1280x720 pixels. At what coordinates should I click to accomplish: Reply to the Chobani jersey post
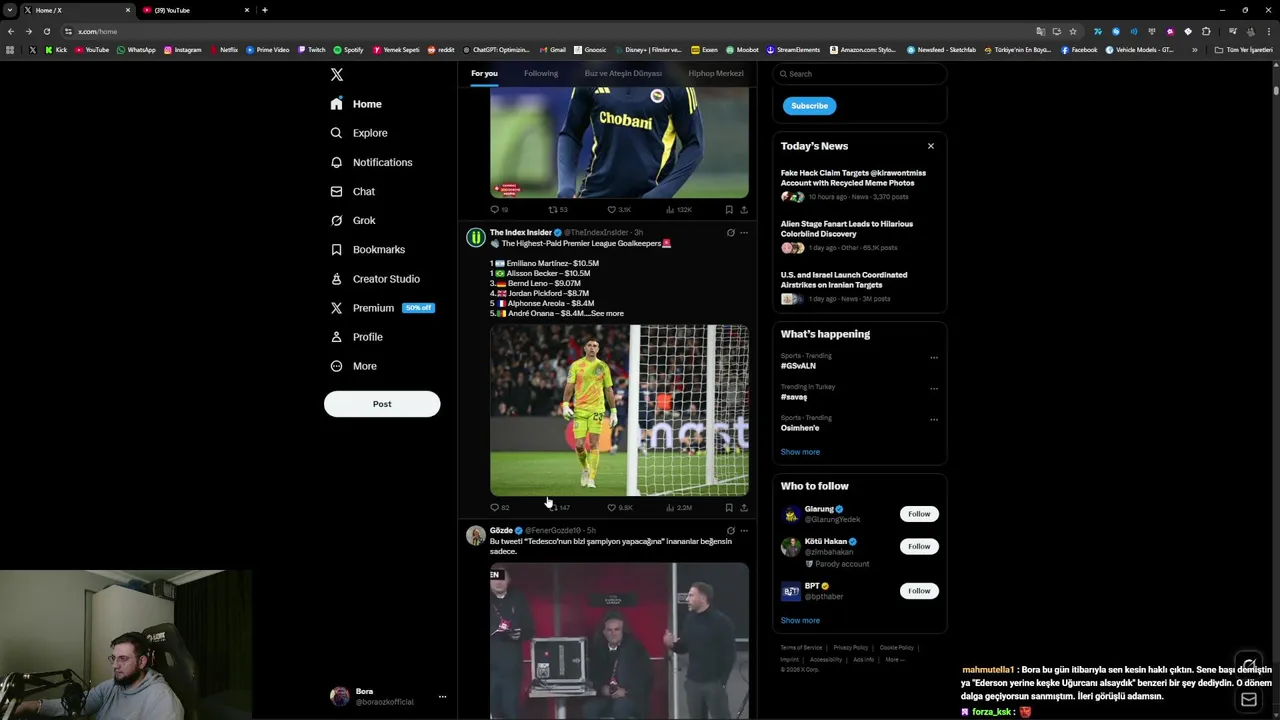pyautogui.click(x=499, y=210)
